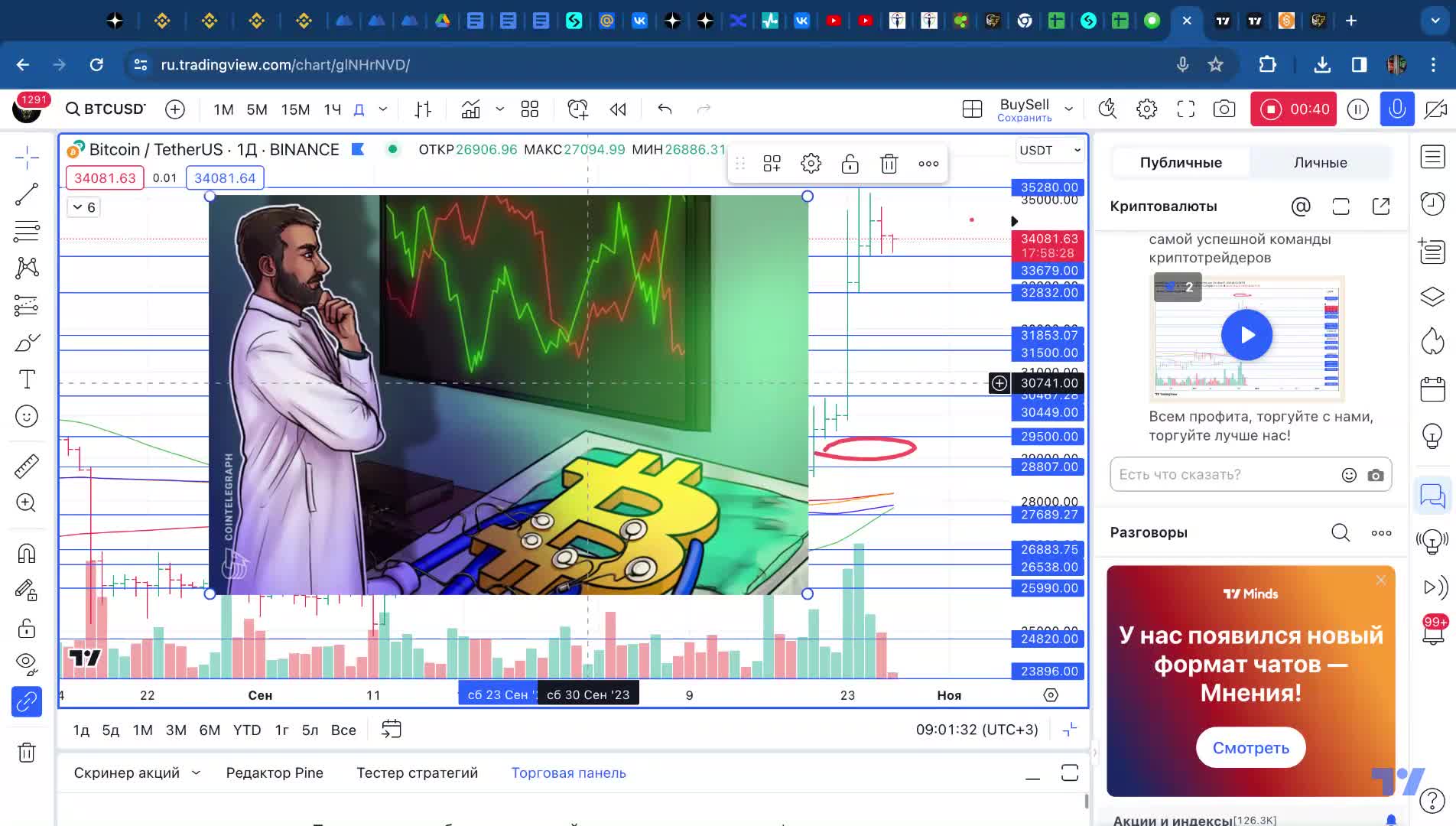Open the BTCUSD symbol search

tap(106, 109)
